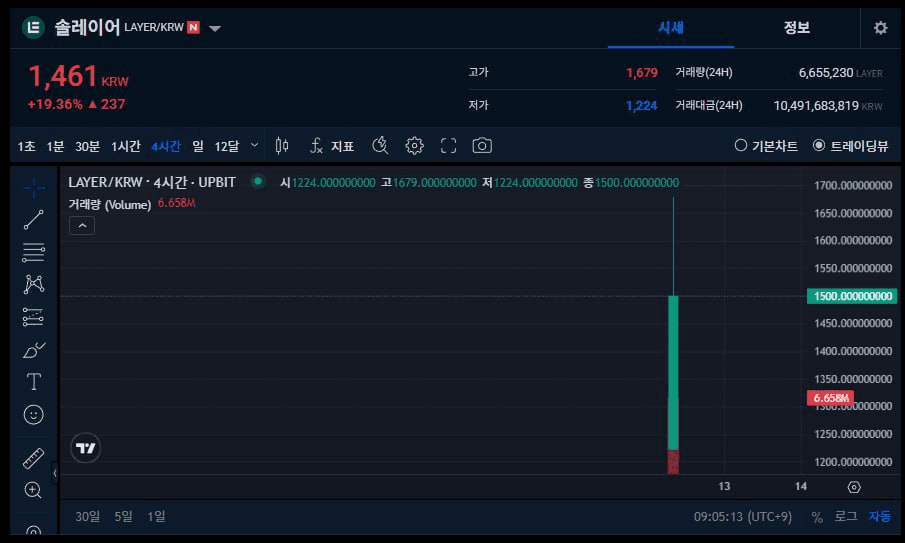Image resolution: width=905 pixels, height=543 pixels.
Task: Open page settings gear at top right
Action: [x=880, y=28]
